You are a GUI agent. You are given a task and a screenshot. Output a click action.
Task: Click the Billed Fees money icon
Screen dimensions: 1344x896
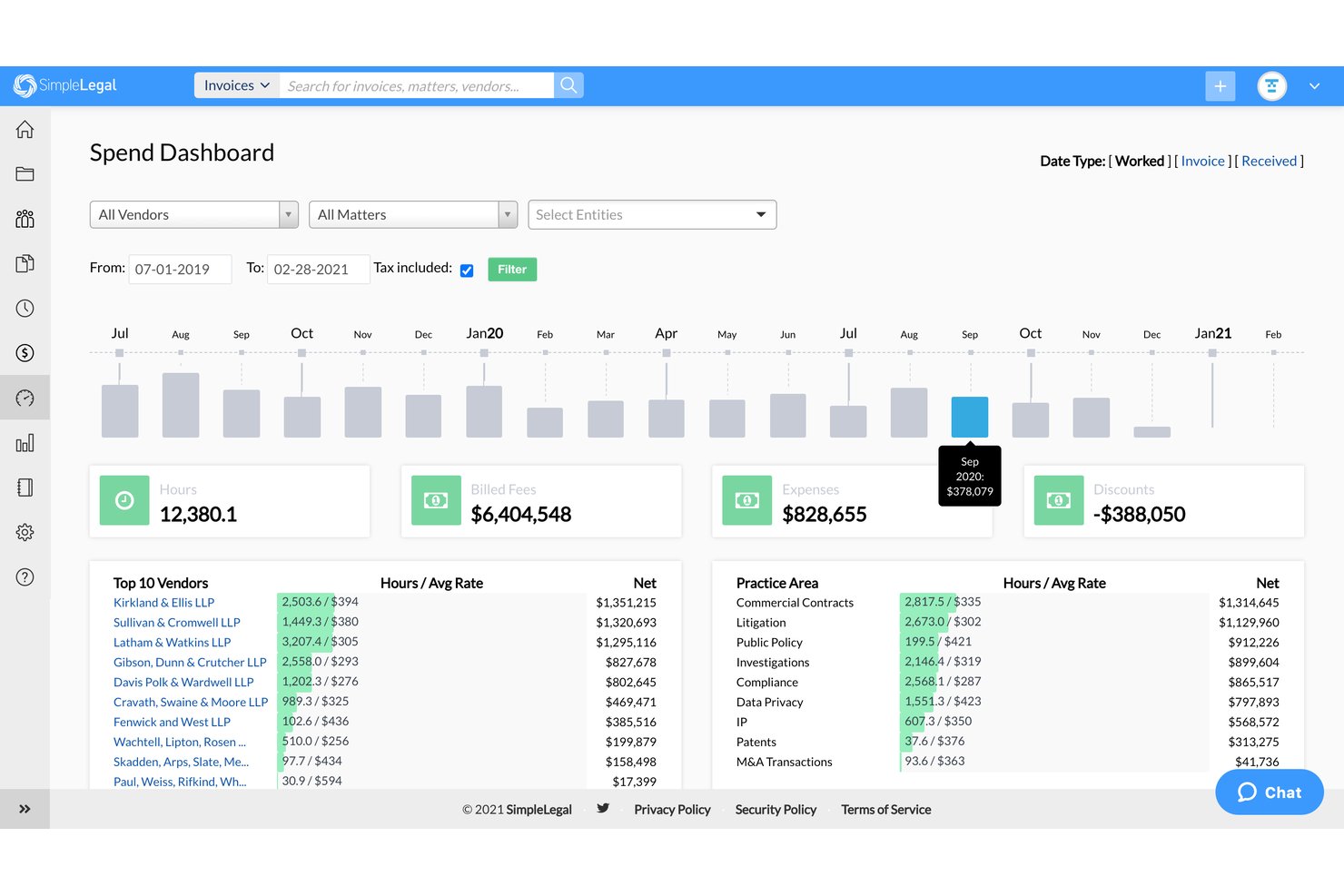click(436, 500)
